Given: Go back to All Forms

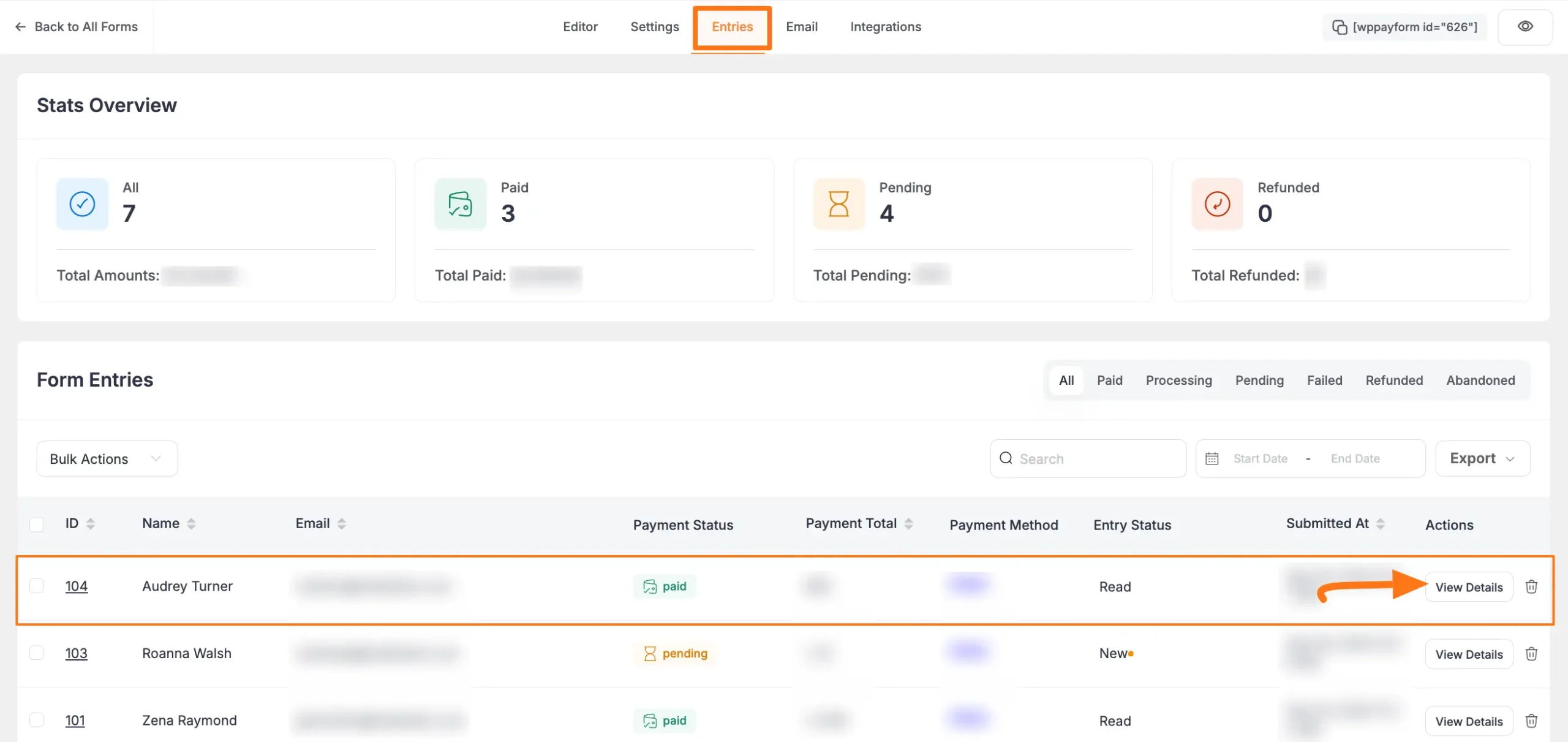Looking at the screenshot, I should [77, 26].
